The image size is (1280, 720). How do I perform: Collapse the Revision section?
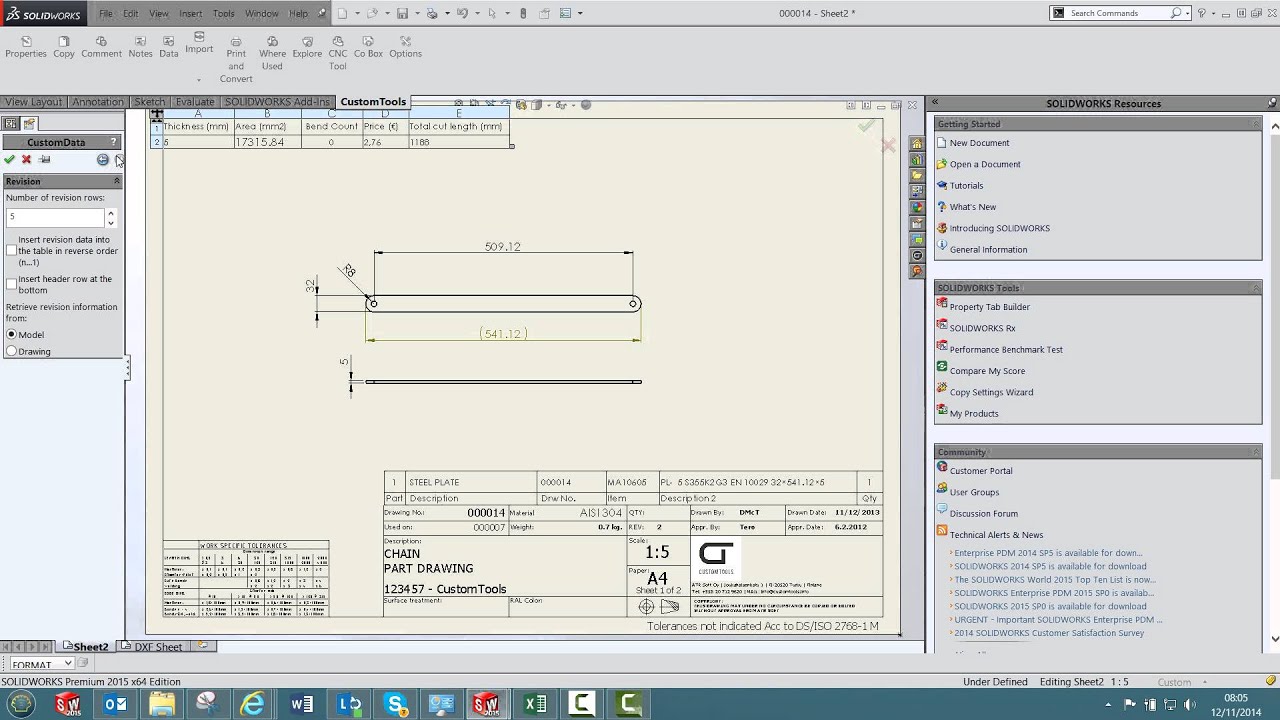116,181
